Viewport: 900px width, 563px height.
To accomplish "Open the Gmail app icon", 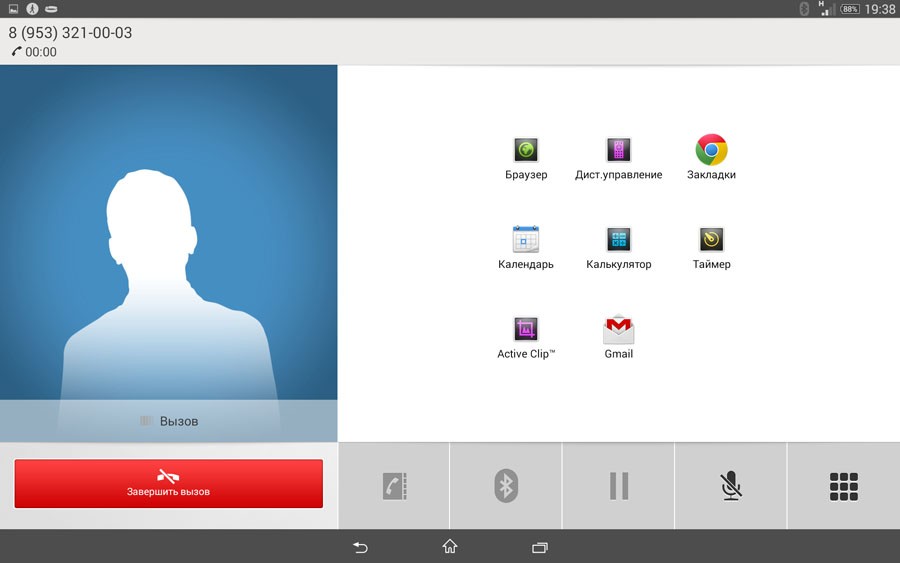I will (618, 329).
